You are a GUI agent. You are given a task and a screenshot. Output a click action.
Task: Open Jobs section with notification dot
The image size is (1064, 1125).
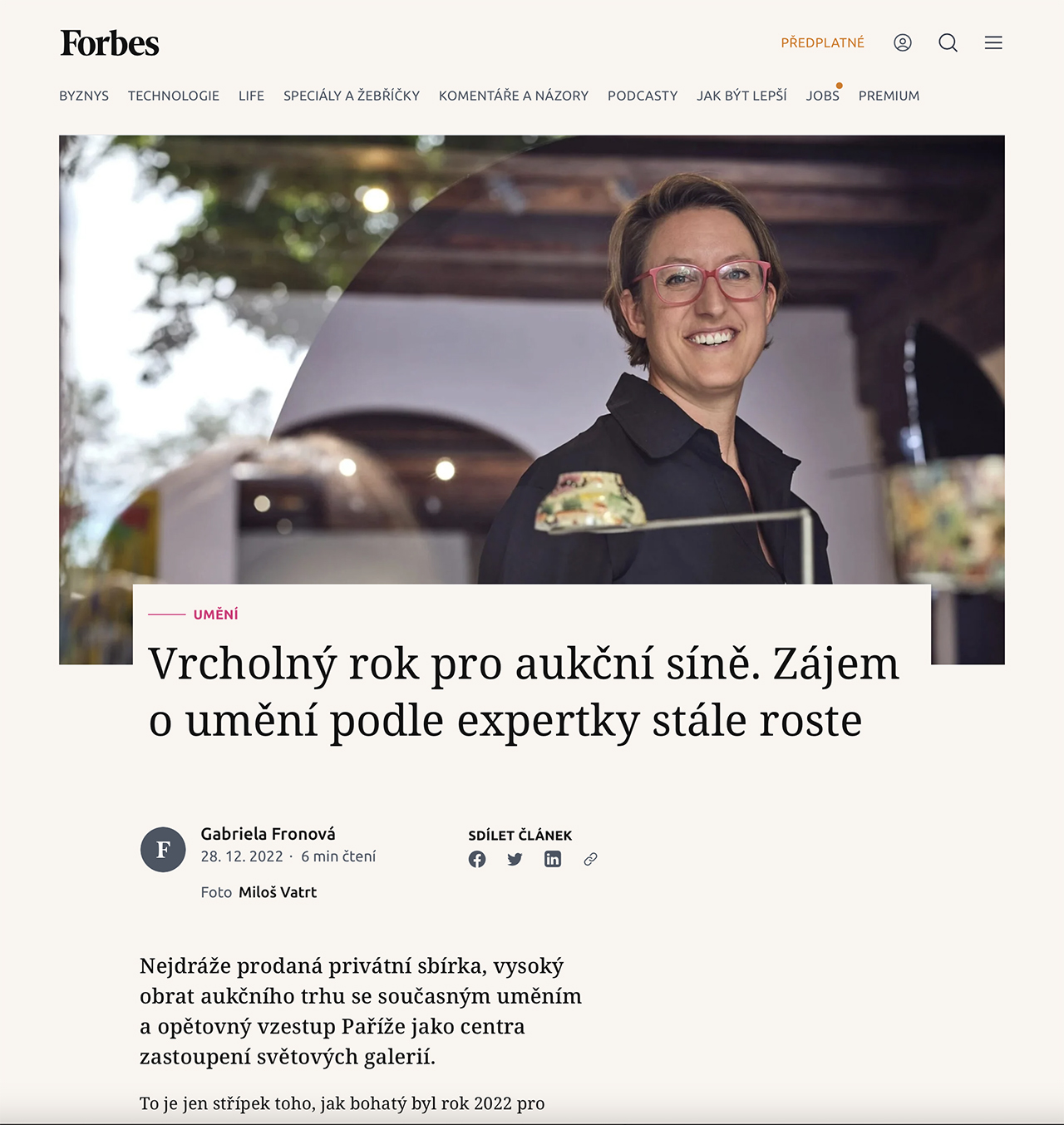coord(823,95)
